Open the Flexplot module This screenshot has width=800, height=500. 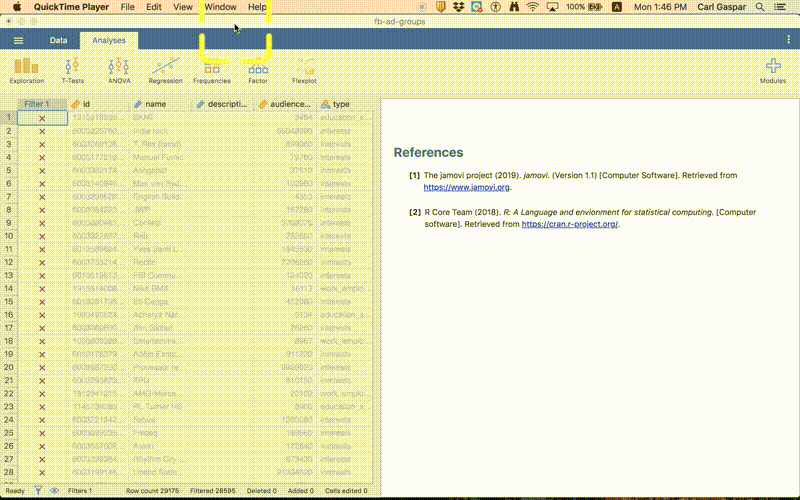(304, 69)
